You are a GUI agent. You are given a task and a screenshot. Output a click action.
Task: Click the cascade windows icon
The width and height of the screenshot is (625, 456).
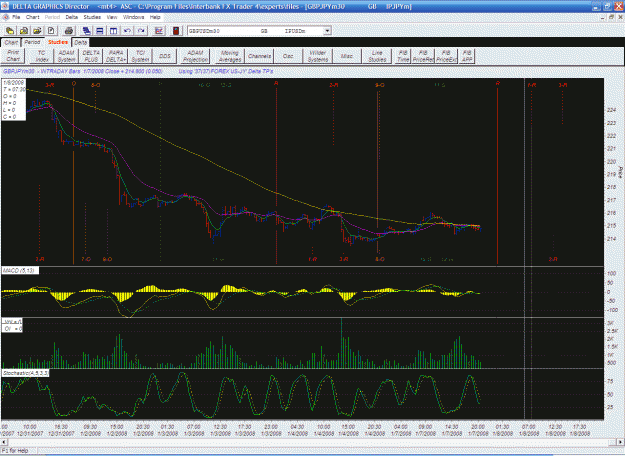point(86,31)
